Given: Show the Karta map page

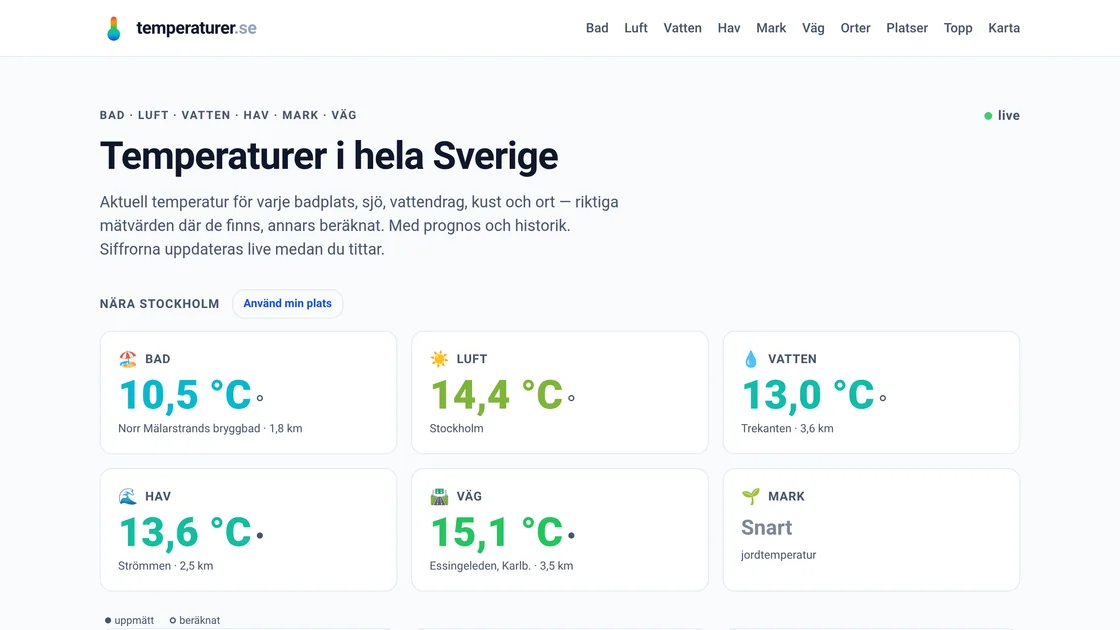Looking at the screenshot, I should (x=1004, y=28).
